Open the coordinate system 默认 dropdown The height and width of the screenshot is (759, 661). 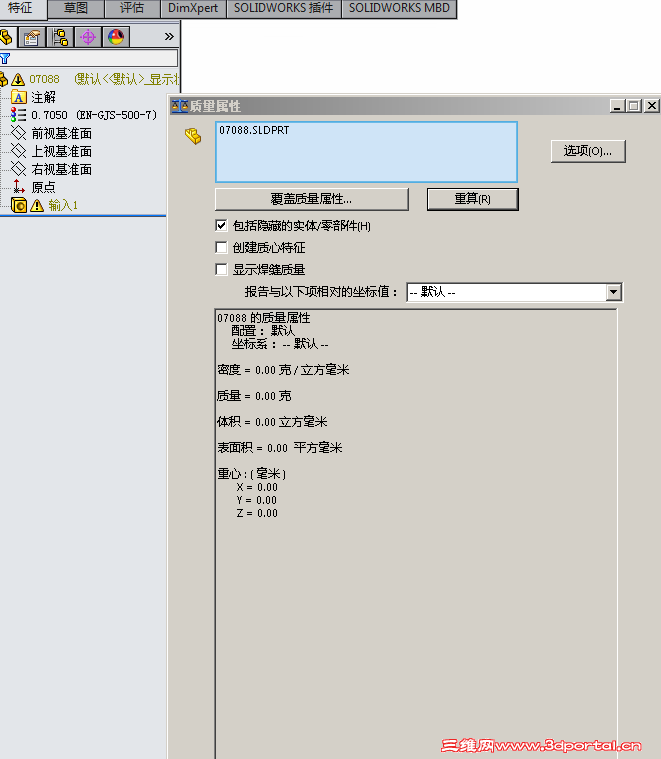pyautogui.click(x=613, y=292)
